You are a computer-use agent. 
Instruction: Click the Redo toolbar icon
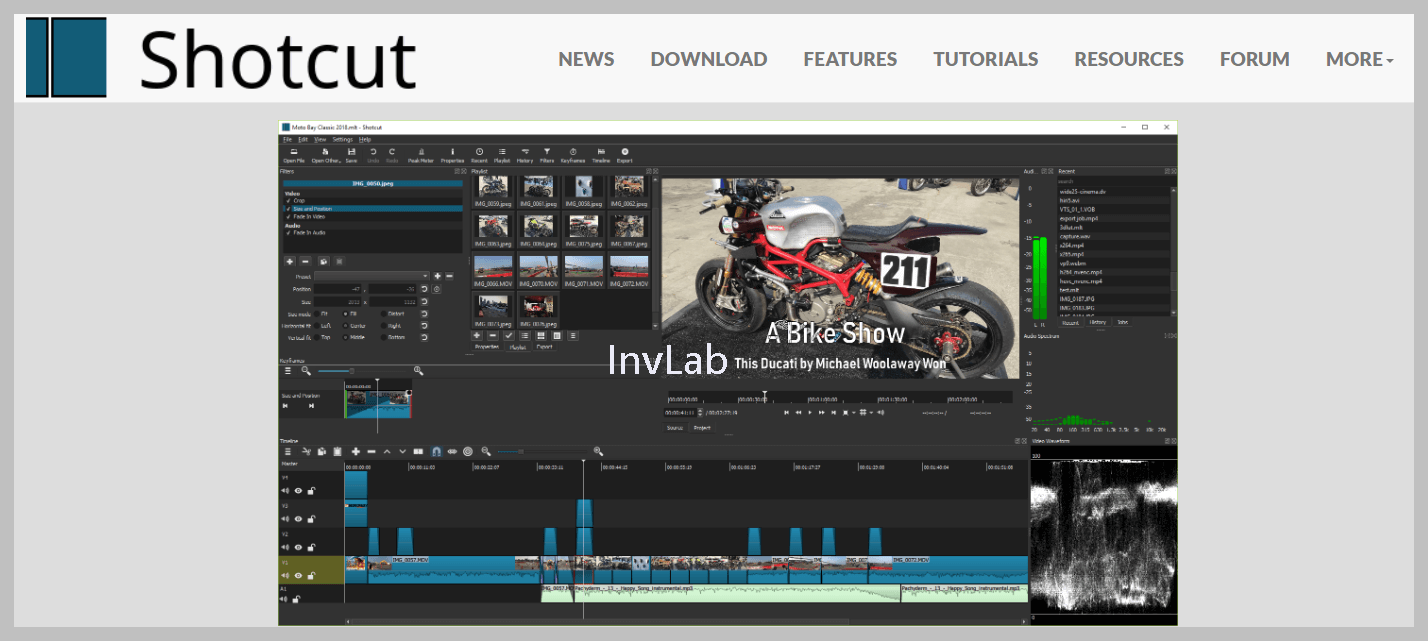[x=392, y=155]
